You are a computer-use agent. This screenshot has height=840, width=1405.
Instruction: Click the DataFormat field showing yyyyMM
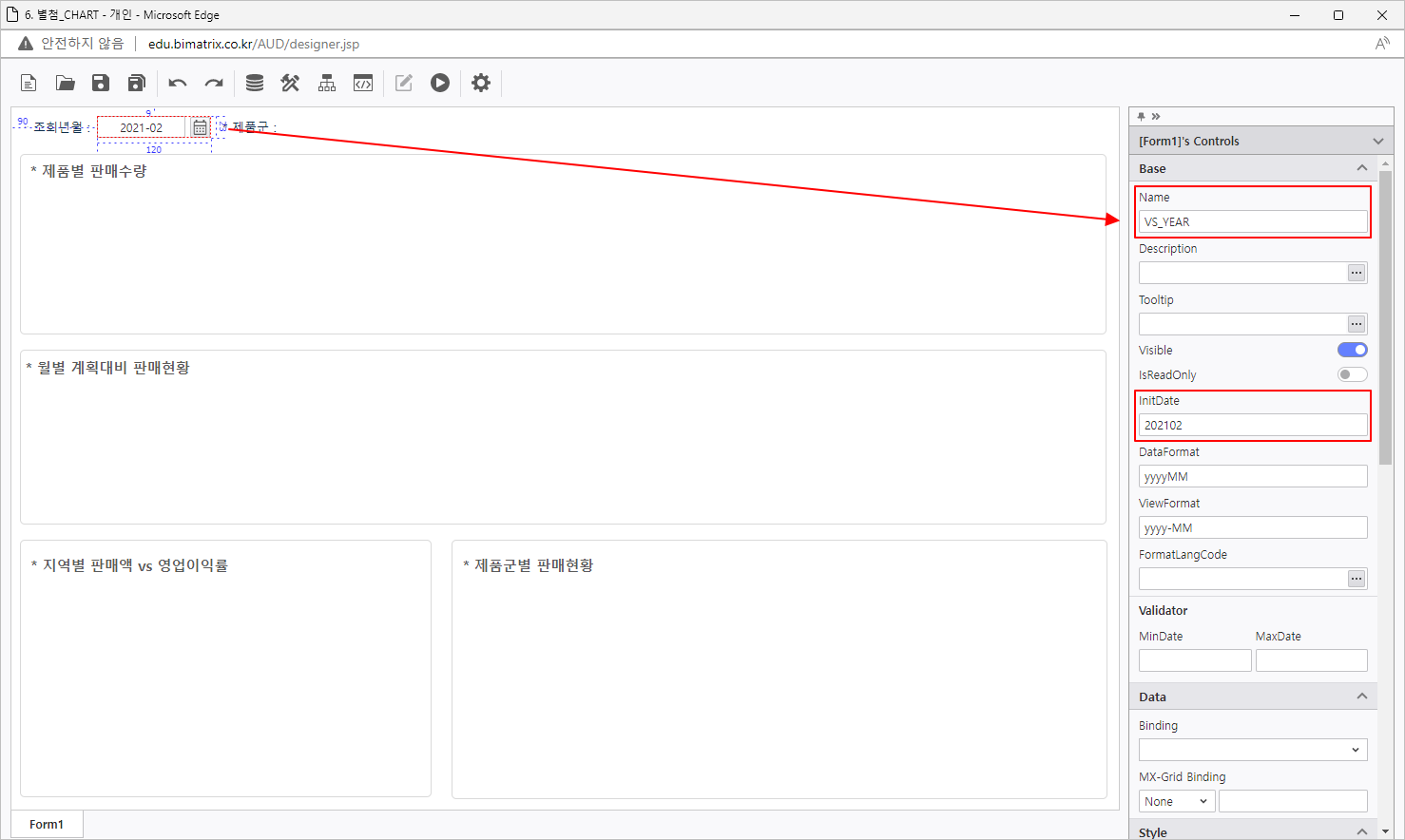point(1253,476)
